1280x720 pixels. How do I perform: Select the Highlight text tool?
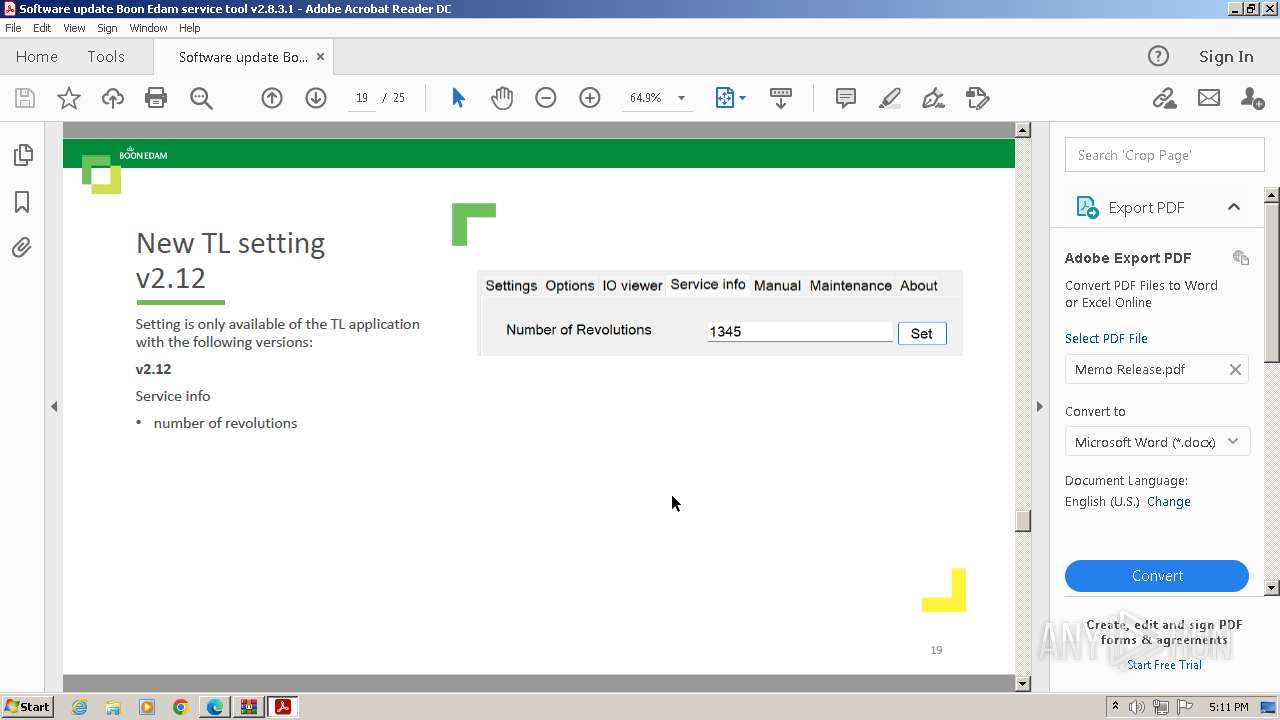tap(889, 98)
